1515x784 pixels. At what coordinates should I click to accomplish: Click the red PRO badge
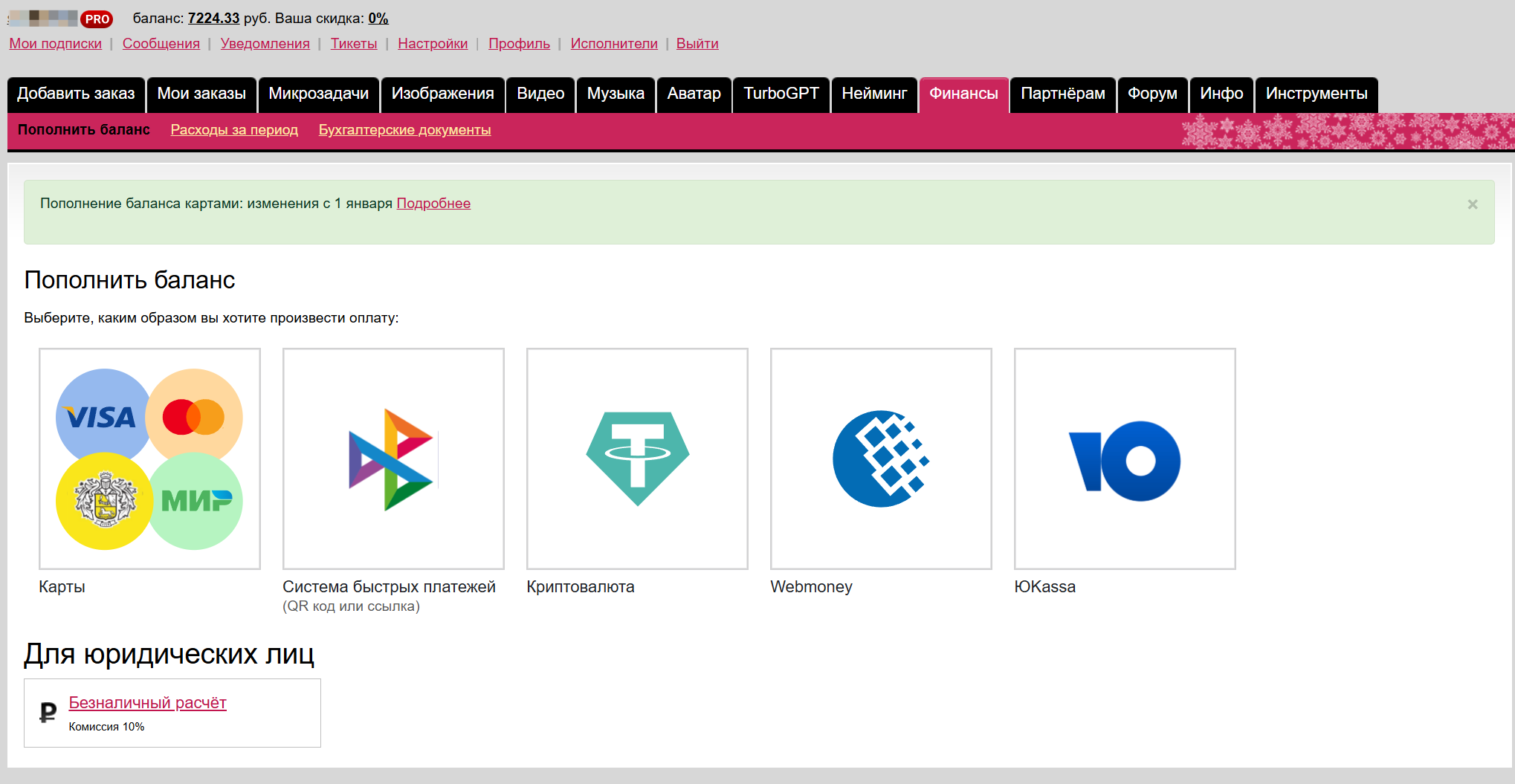[x=97, y=19]
